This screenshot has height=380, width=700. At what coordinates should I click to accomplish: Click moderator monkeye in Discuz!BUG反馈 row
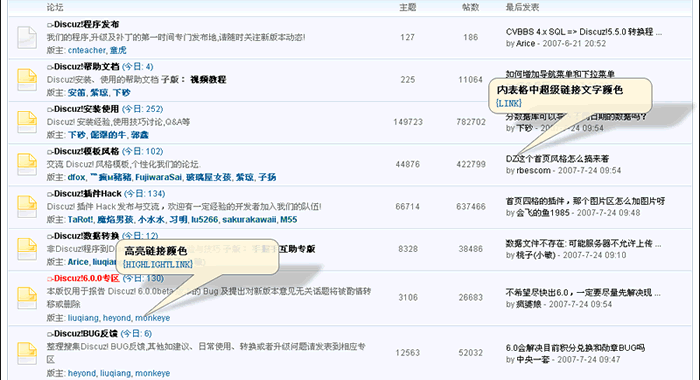[x=153, y=373]
